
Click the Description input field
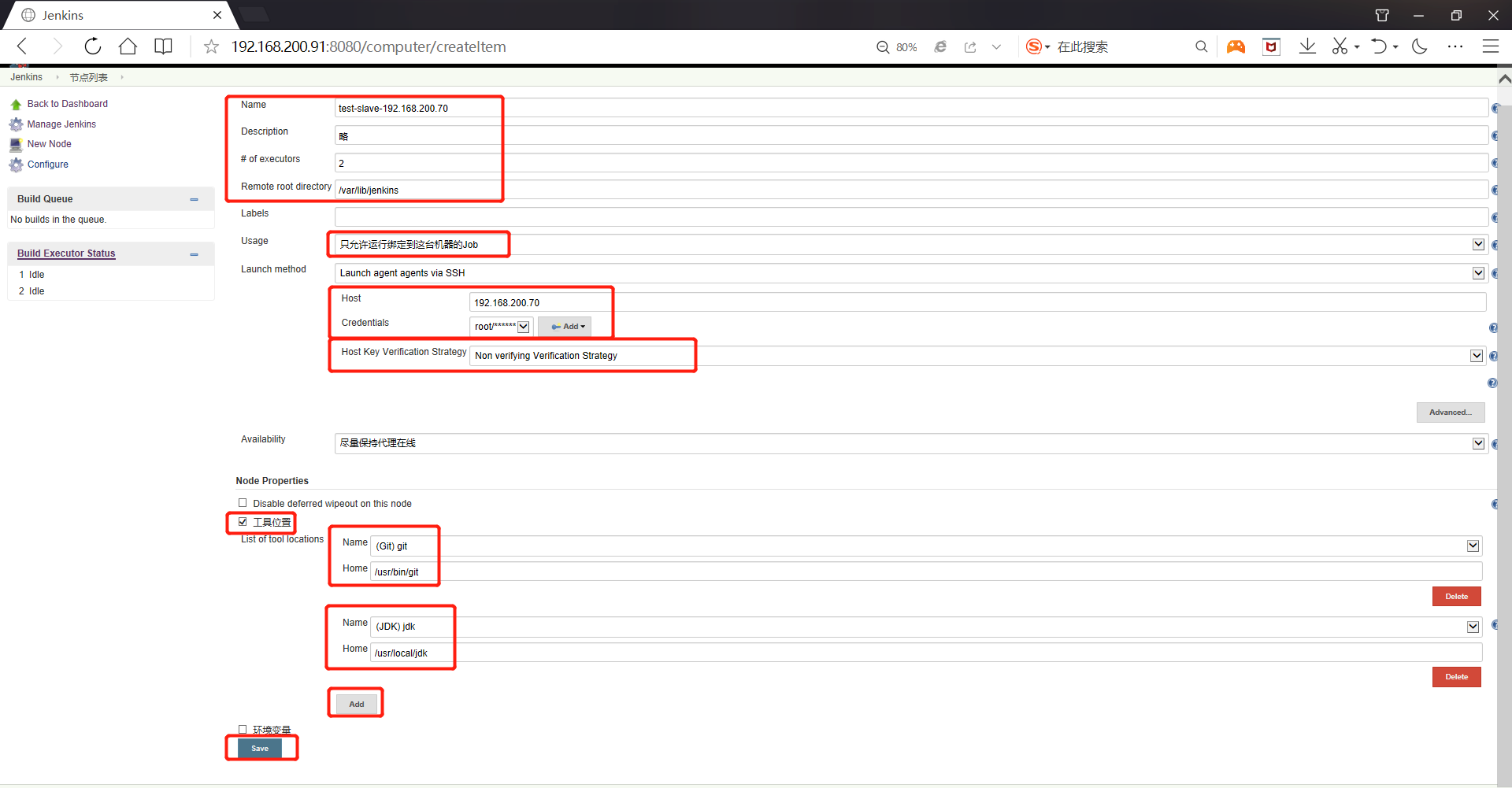click(911, 135)
